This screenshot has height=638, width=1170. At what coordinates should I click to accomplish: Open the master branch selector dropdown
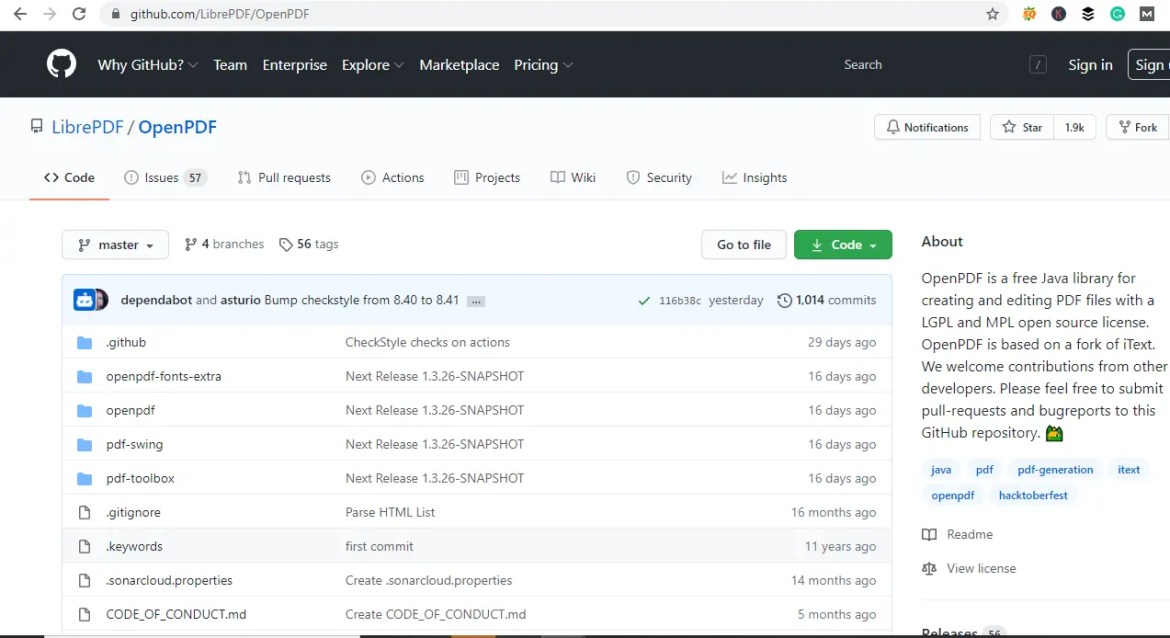click(x=115, y=245)
